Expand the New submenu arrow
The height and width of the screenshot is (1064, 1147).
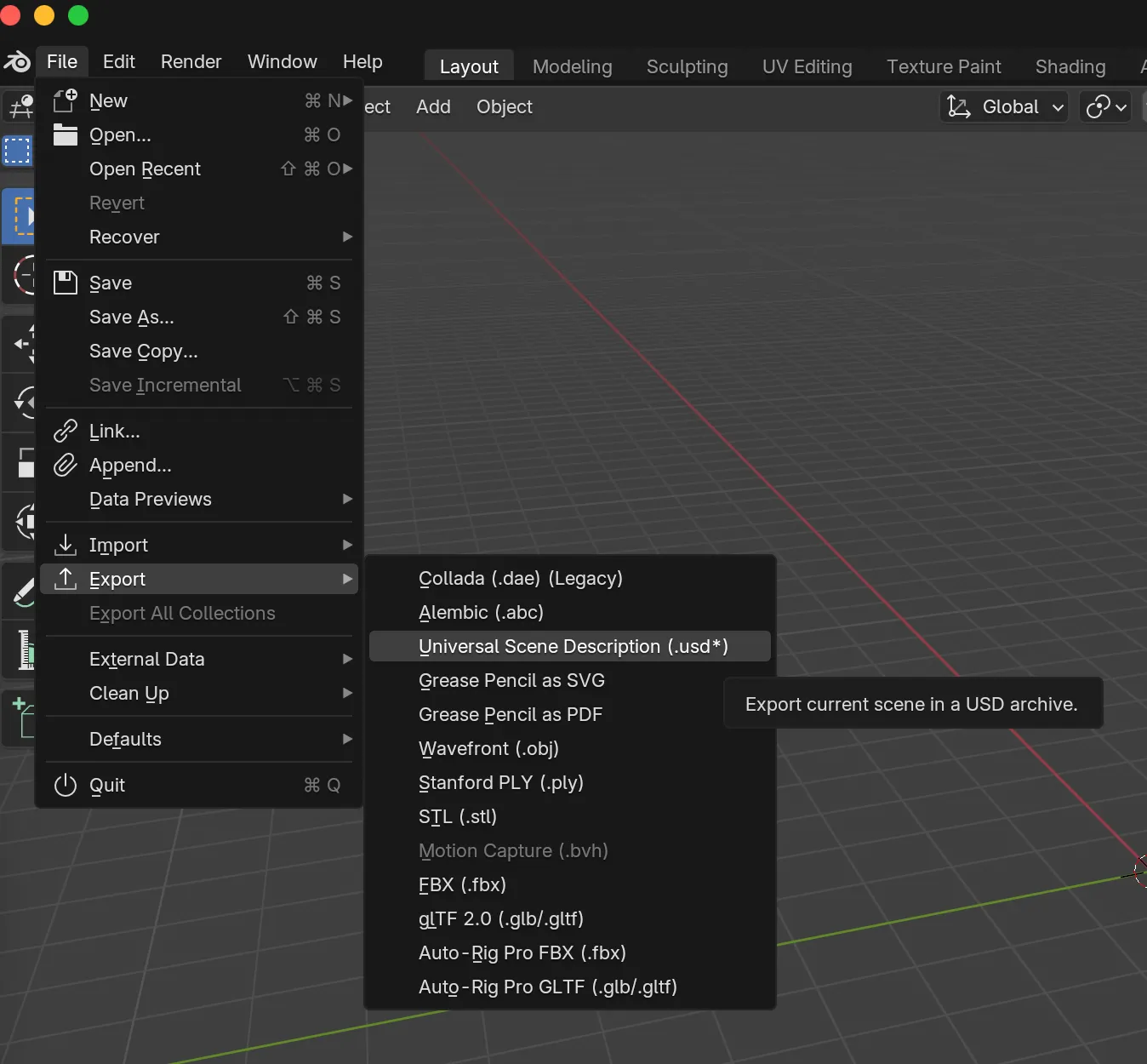(348, 100)
